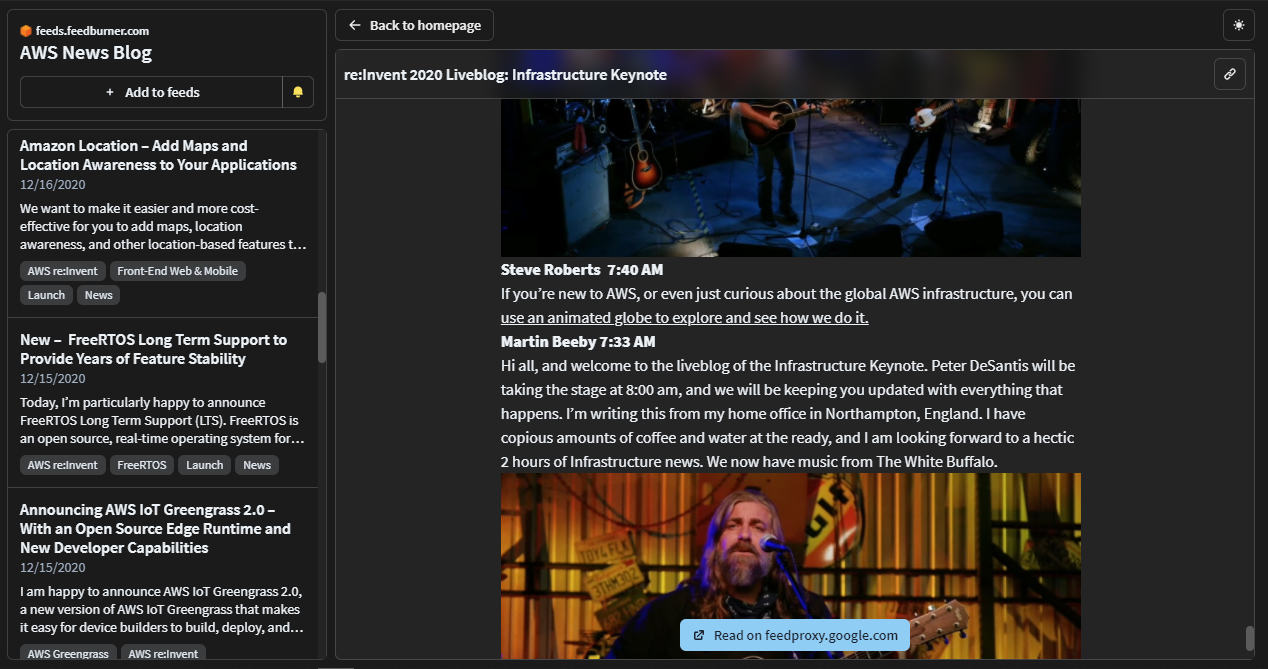Copy article link via chain icon
1268x669 pixels.
pos(1230,74)
